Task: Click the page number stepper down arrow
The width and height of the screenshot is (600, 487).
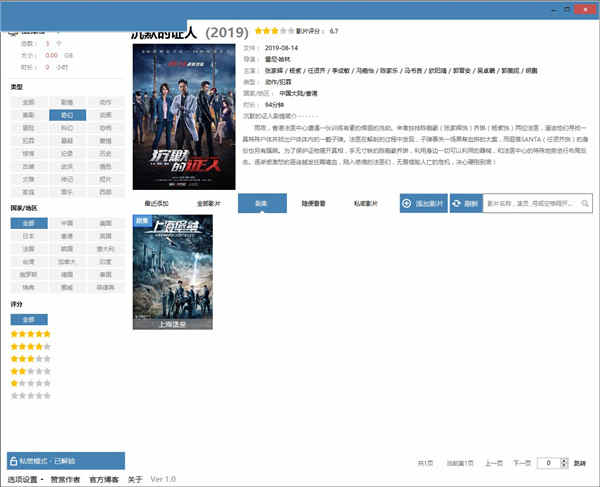Action: click(x=564, y=466)
